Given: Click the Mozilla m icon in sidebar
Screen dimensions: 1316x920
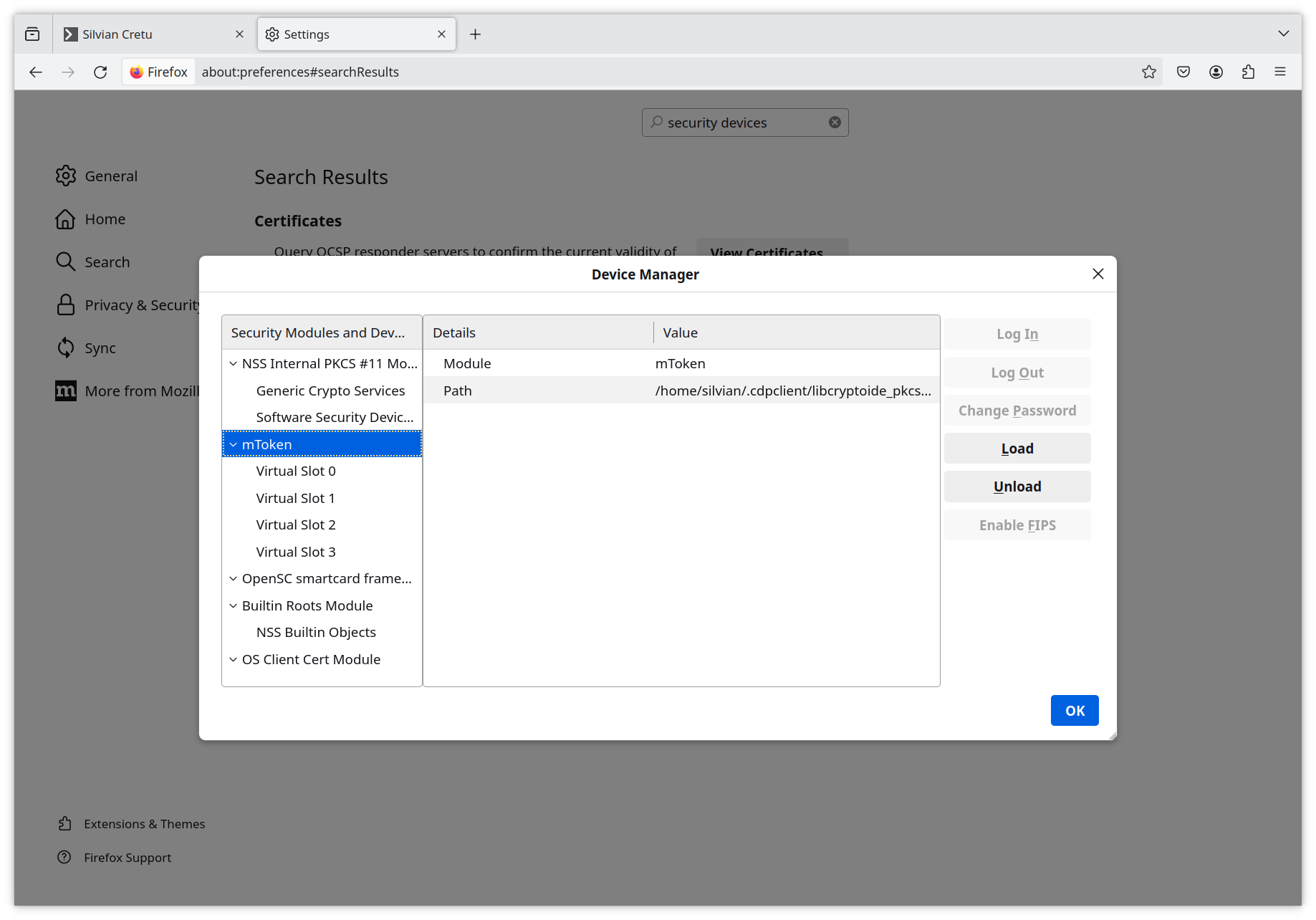Looking at the screenshot, I should (x=65, y=390).
